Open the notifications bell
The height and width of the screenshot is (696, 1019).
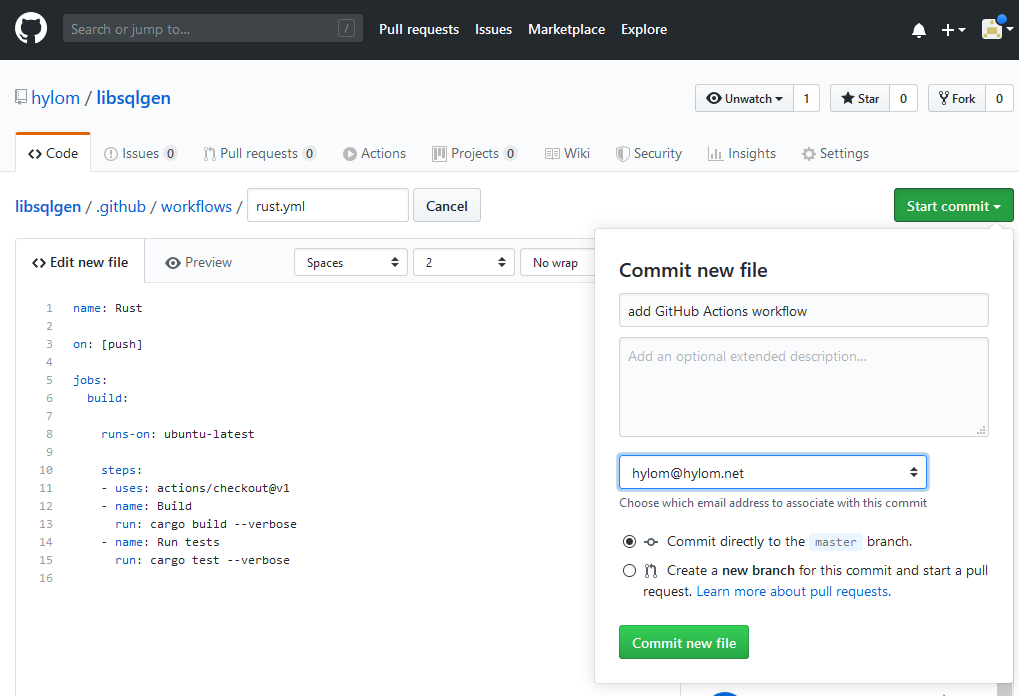(x=918, y=30)
